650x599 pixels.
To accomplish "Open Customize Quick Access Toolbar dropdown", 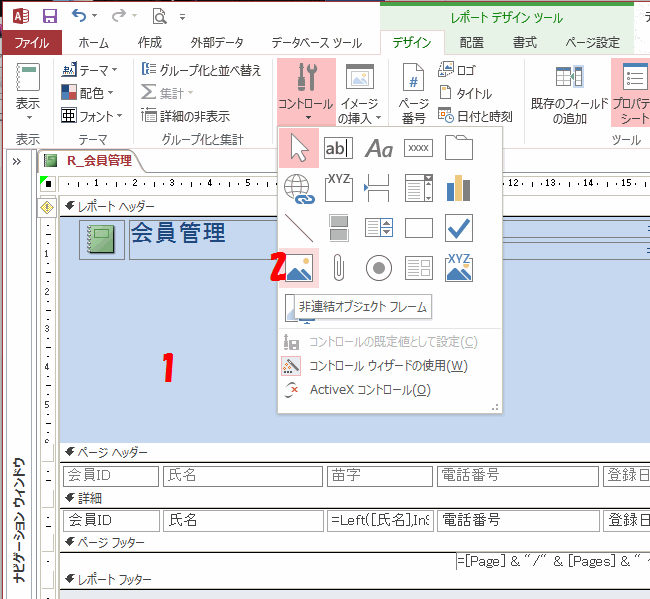I will (182, 17).
